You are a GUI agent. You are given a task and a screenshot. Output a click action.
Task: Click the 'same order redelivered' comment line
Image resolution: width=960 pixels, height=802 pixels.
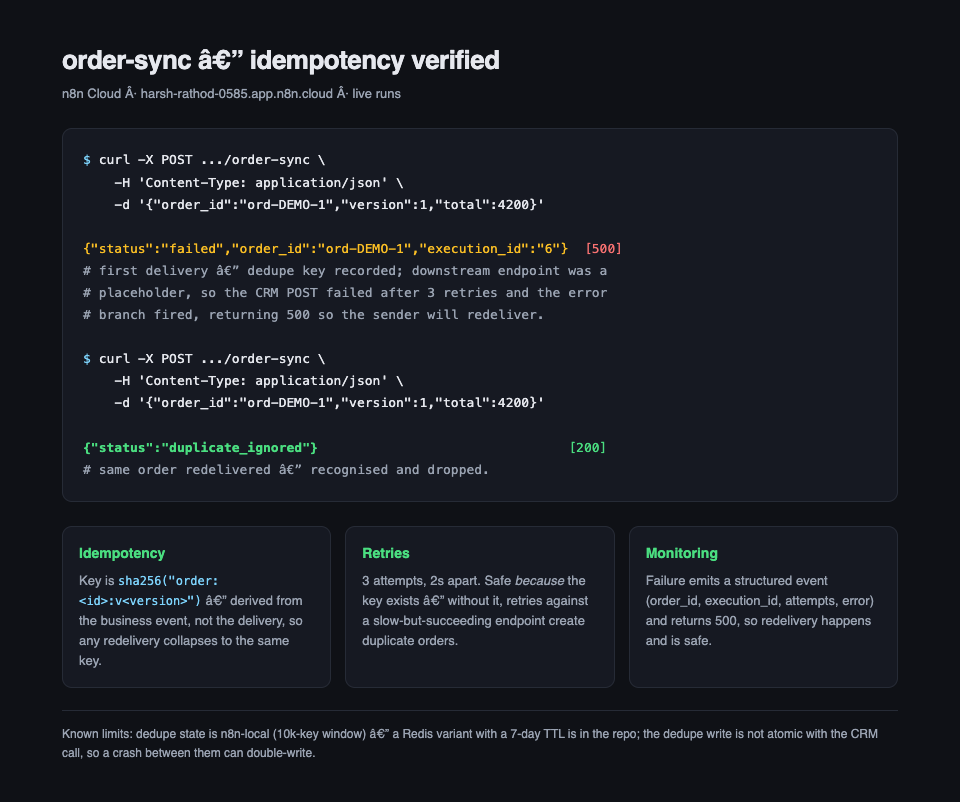click(x=286, y=470)
